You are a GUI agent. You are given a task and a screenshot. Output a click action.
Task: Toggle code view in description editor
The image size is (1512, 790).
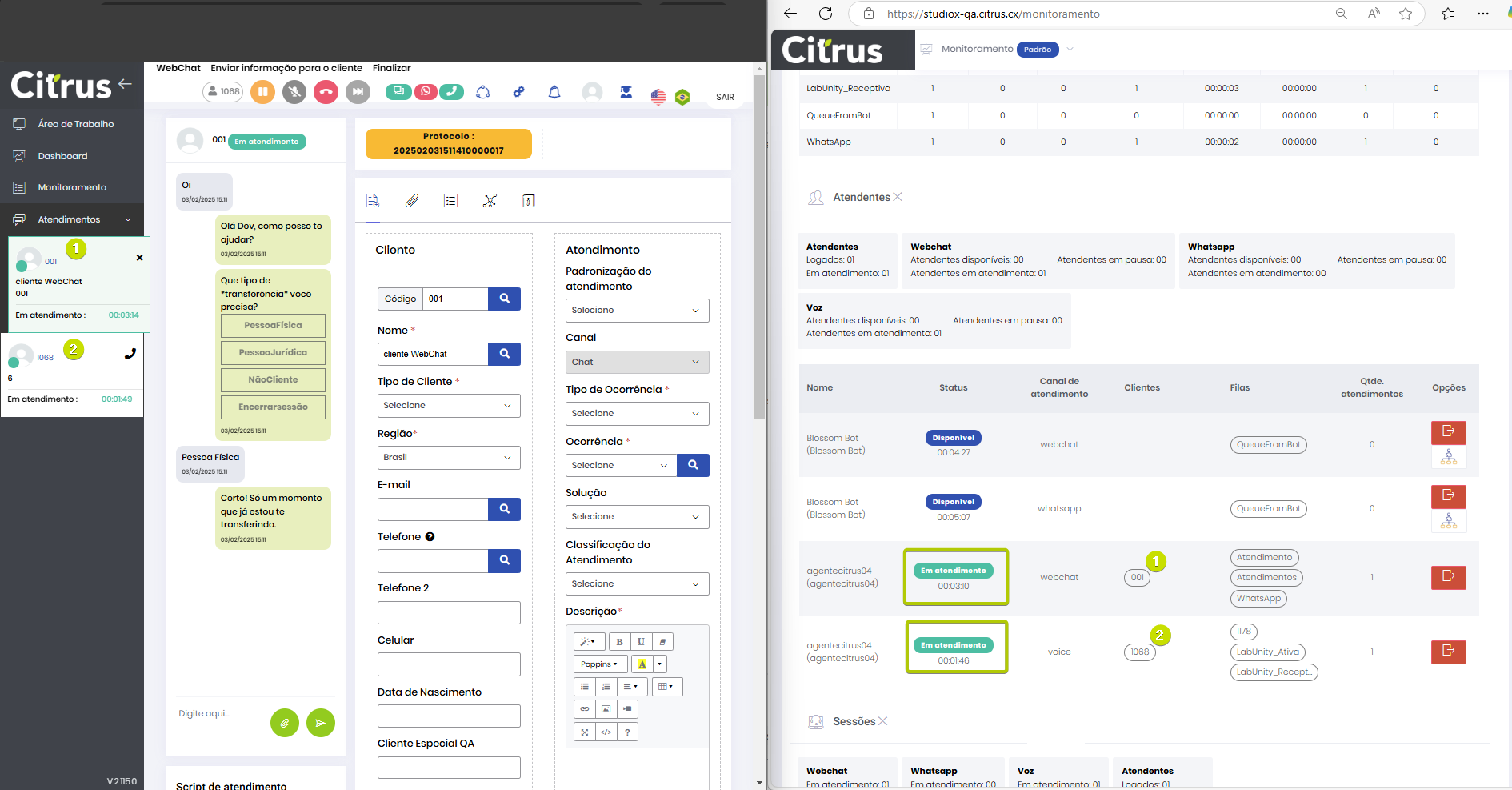click(606, 732)
